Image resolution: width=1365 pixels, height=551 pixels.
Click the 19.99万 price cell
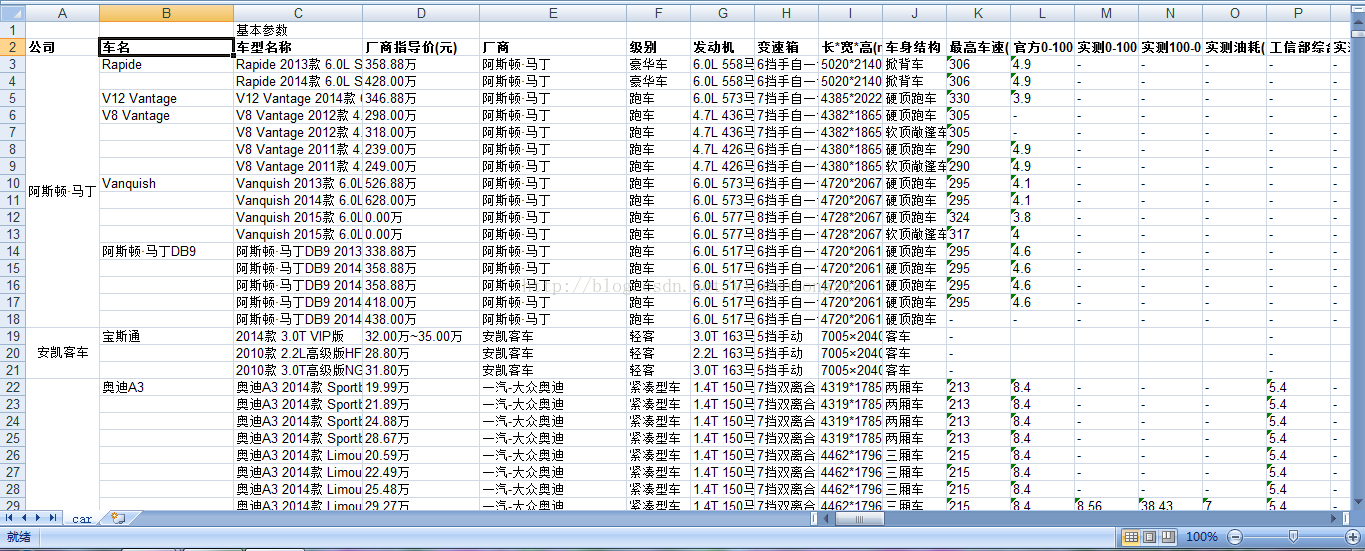tap(421, 387)
